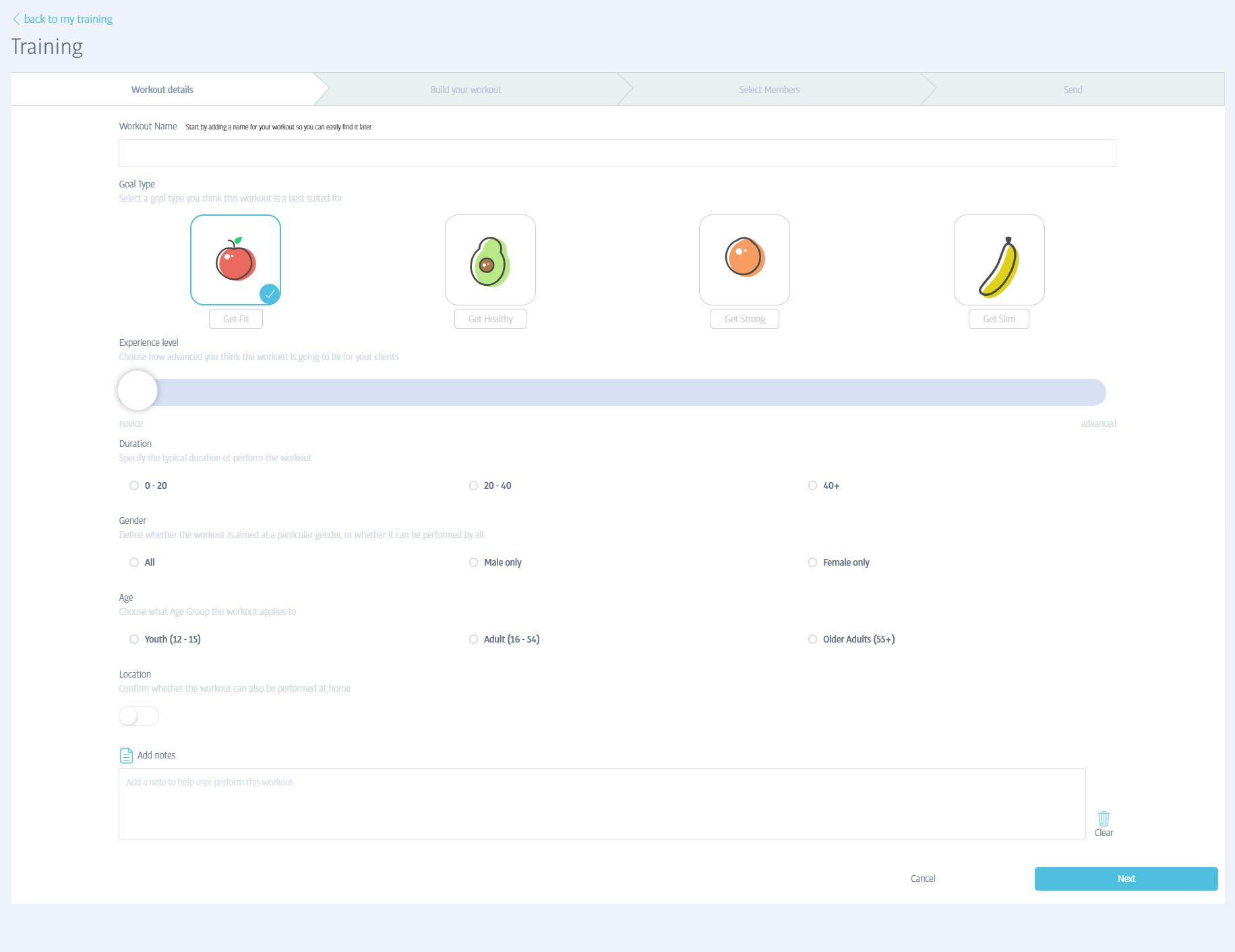Select Female only radio
This screenshot has height=952, width=1235.
pyautogui.click(x=812, y=562)
